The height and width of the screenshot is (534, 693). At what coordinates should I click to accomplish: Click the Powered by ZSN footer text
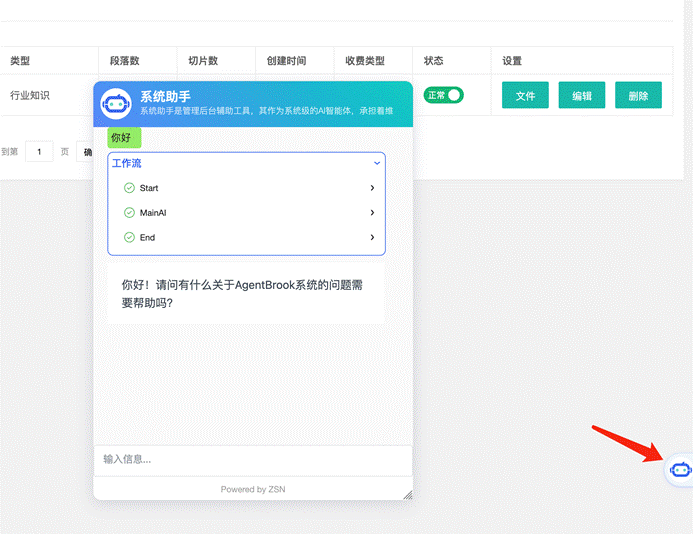click(253, 489)
